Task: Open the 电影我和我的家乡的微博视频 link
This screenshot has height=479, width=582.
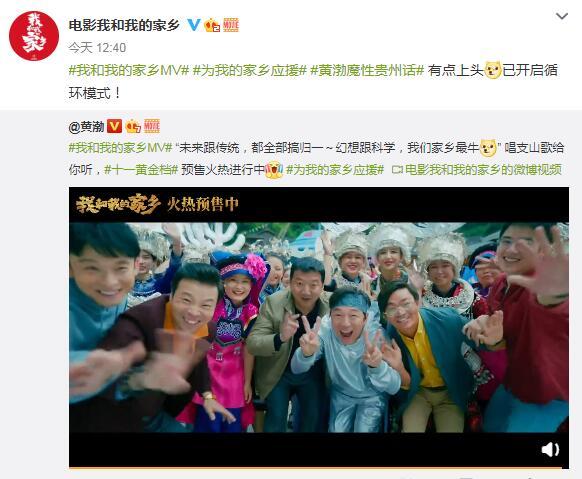Action: coord(477,170)
